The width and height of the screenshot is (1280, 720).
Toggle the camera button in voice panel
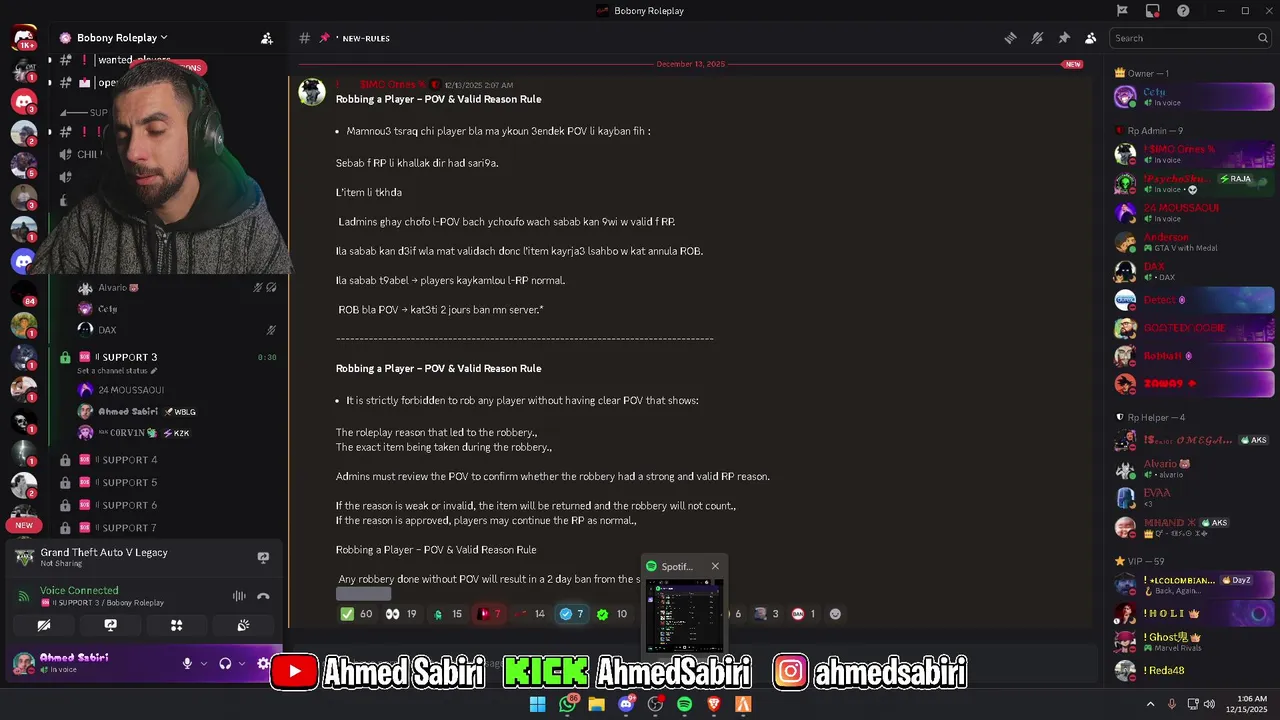[44, 625]
